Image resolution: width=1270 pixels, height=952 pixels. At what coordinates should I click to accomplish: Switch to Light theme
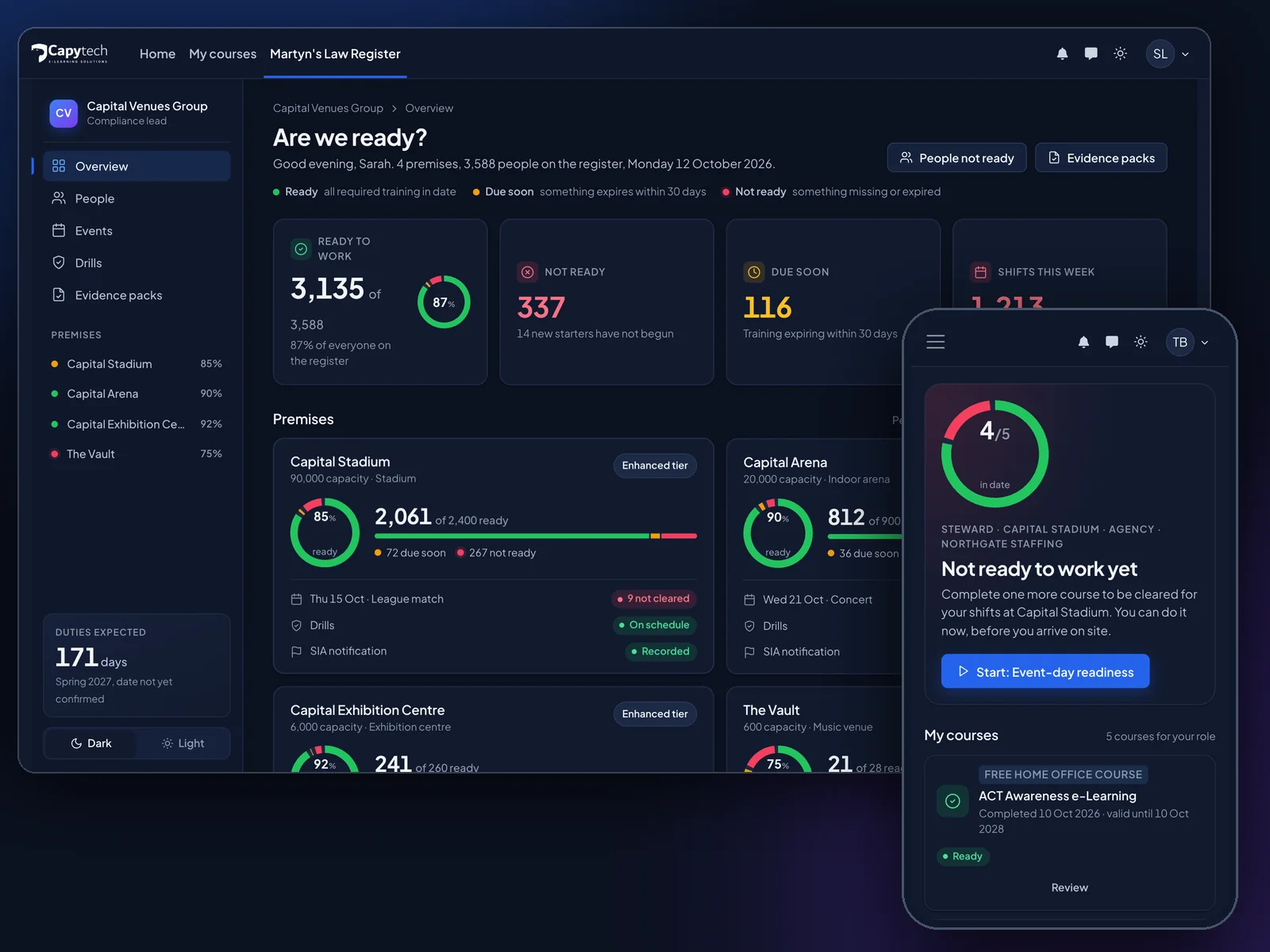(183, 743)
